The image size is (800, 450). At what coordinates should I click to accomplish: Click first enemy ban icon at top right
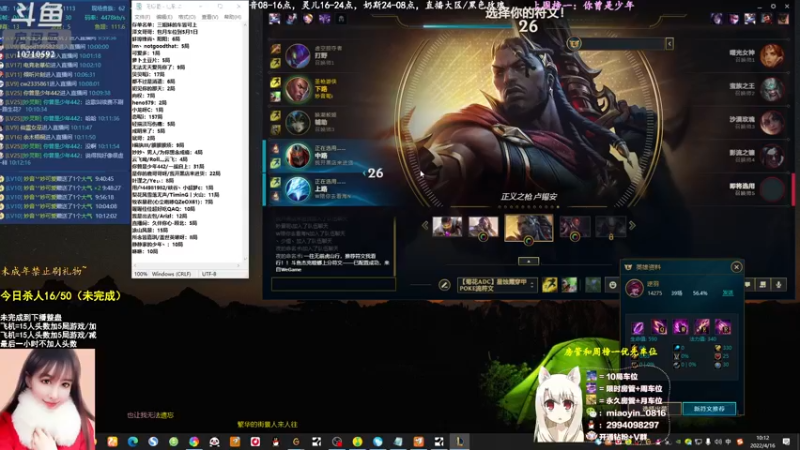tap(717, 19)
